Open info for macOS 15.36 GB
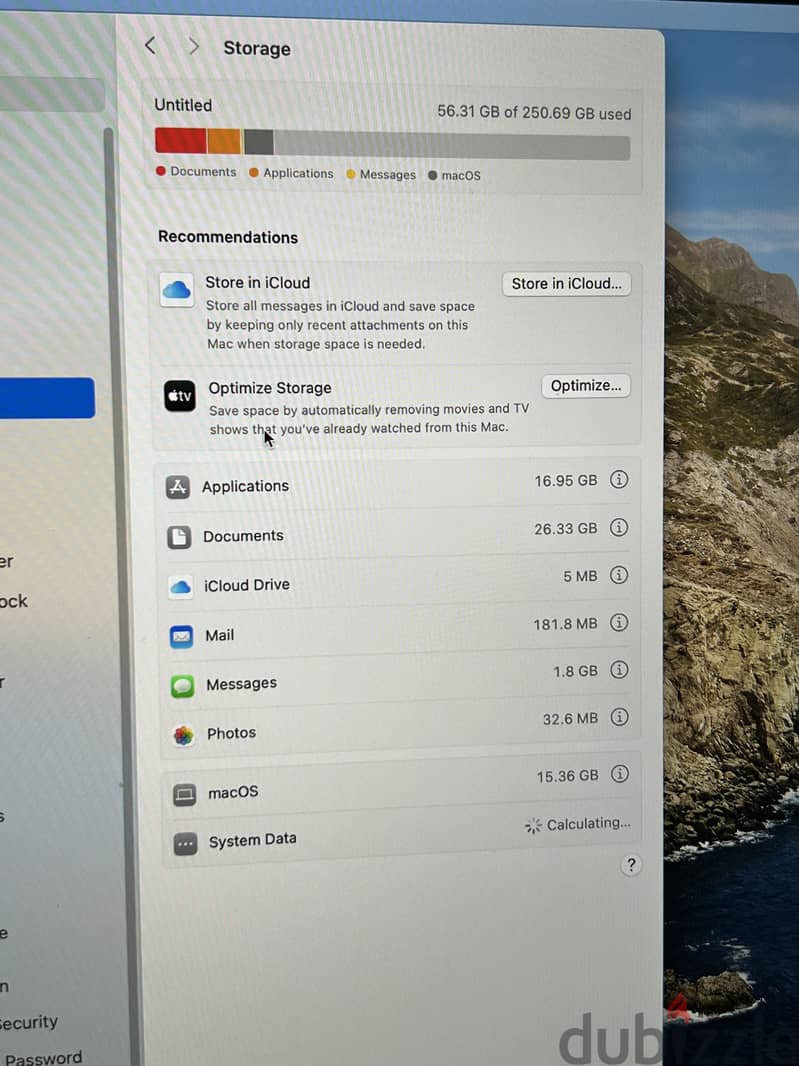Viewport: 799px width, 1066px height. click(x=619, y=774)
